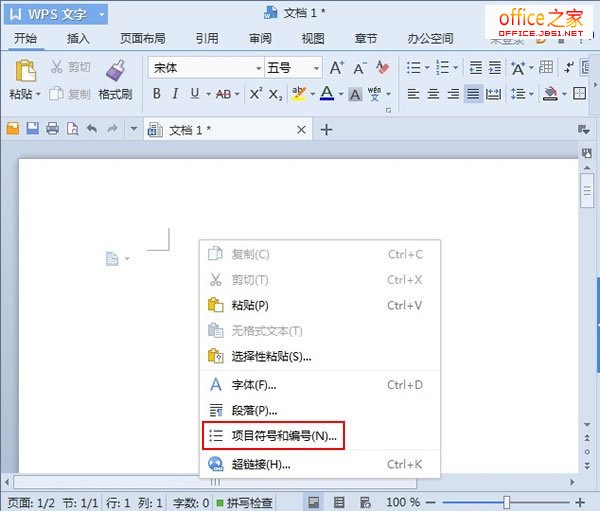Decrease font size with A- icon
Viewport: 600px width, 511px height.
point(360,68)
